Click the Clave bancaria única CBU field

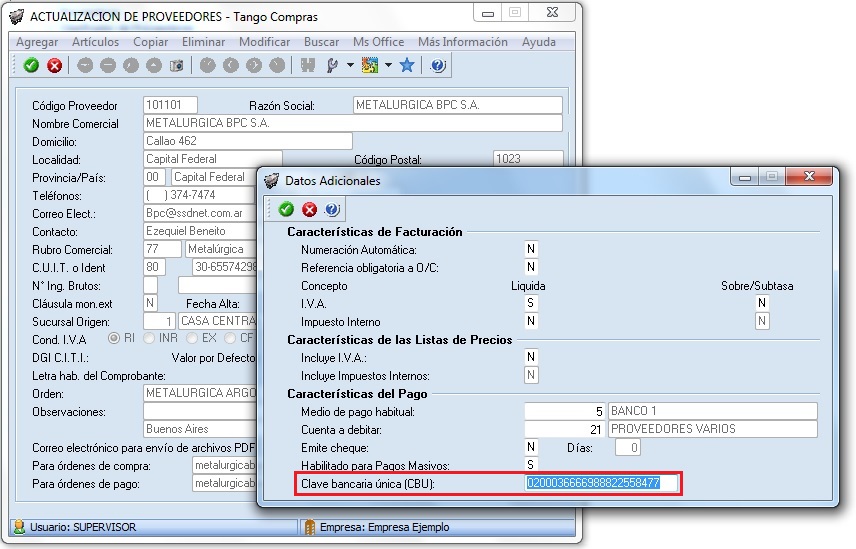[x=601, y=483]
